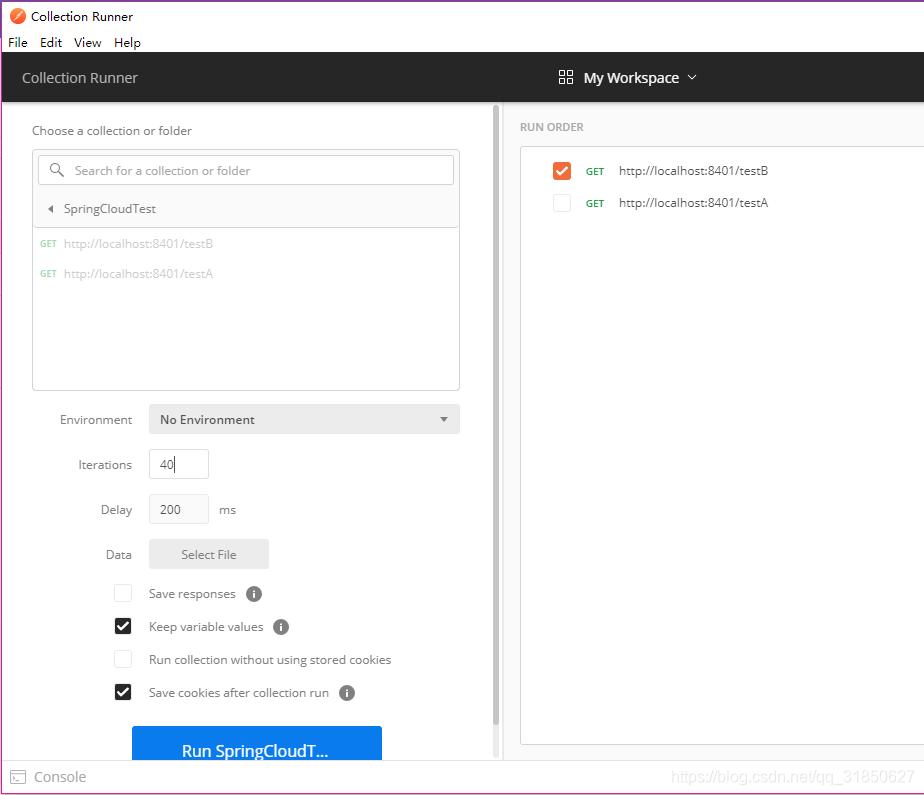Uncheck Keep variable values
Viewport: 924px width, 795px height.
click(123, 626)
